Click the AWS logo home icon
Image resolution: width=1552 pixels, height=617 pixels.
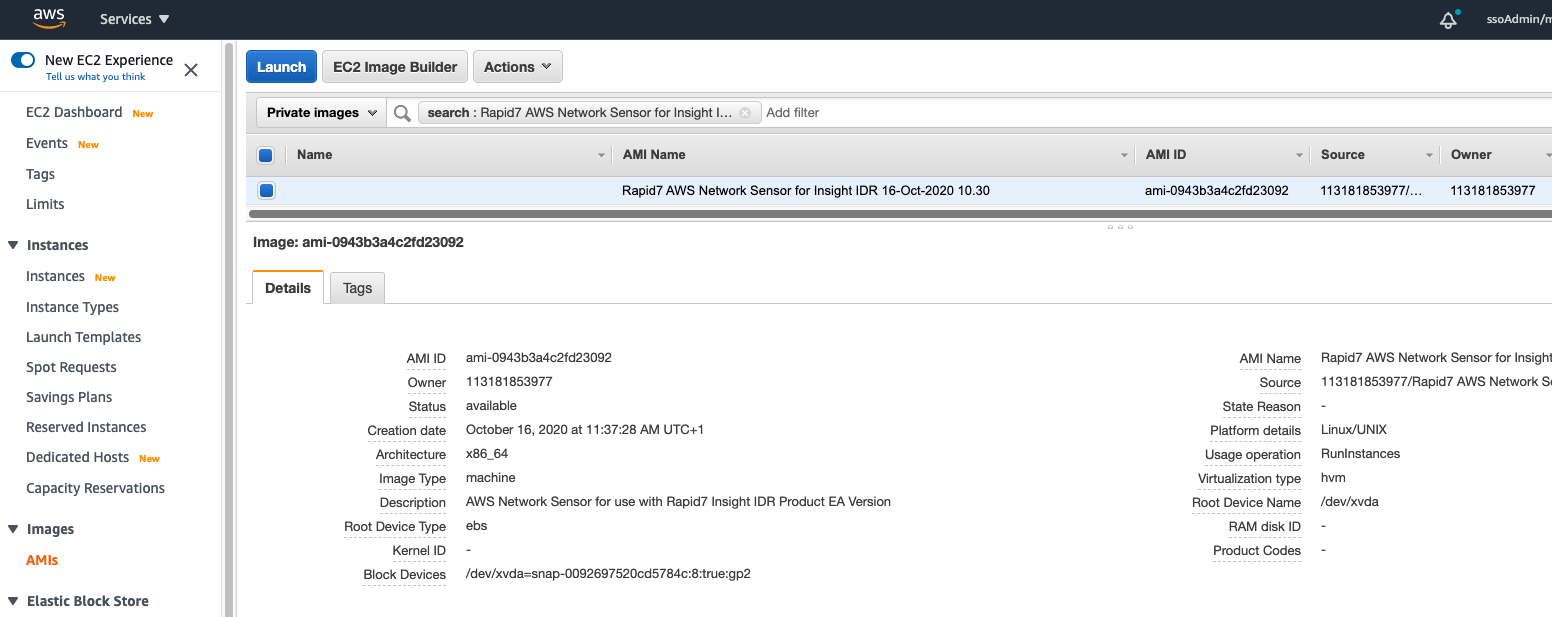pos(49,19)
